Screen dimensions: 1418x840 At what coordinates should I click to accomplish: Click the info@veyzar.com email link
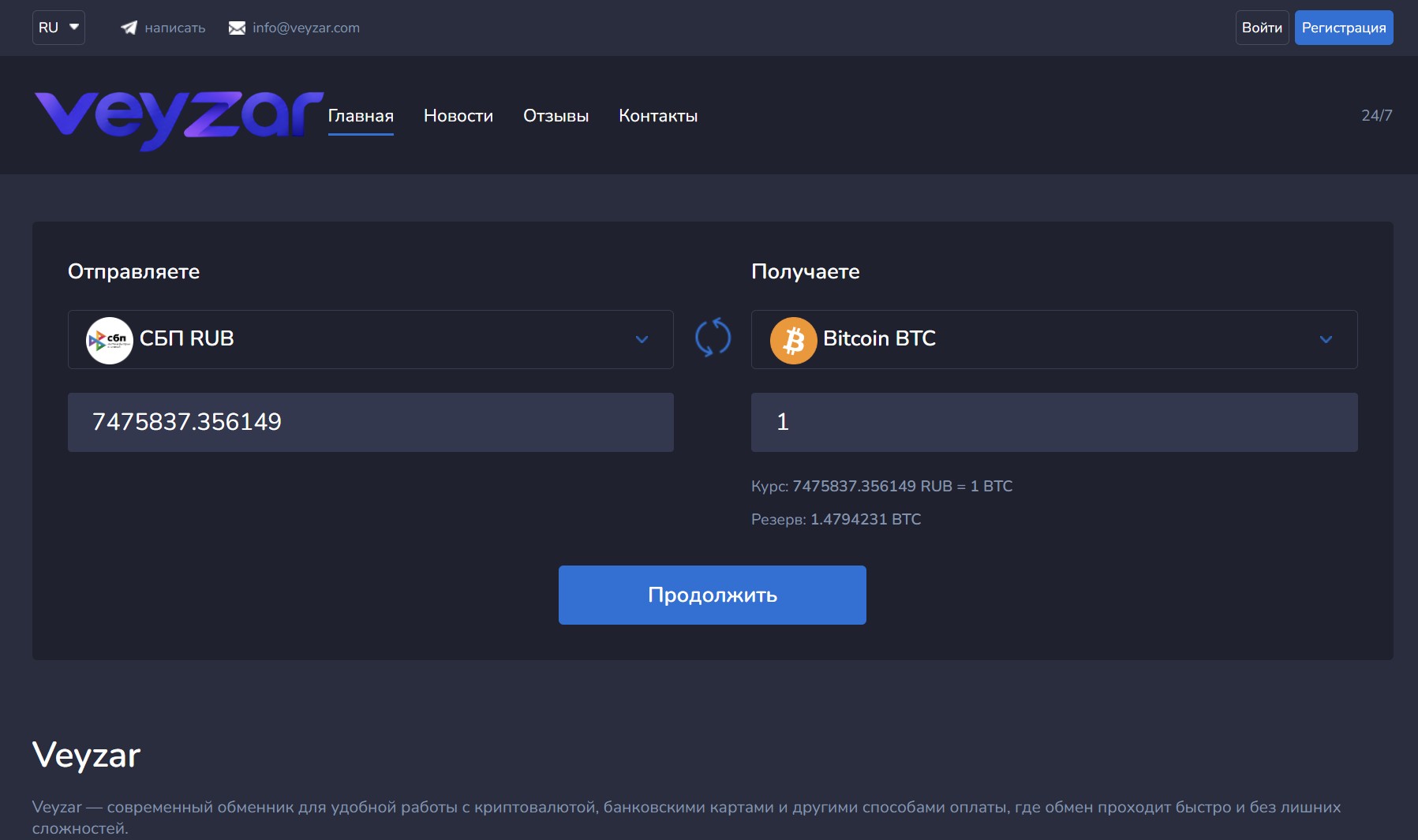point(306,28)
